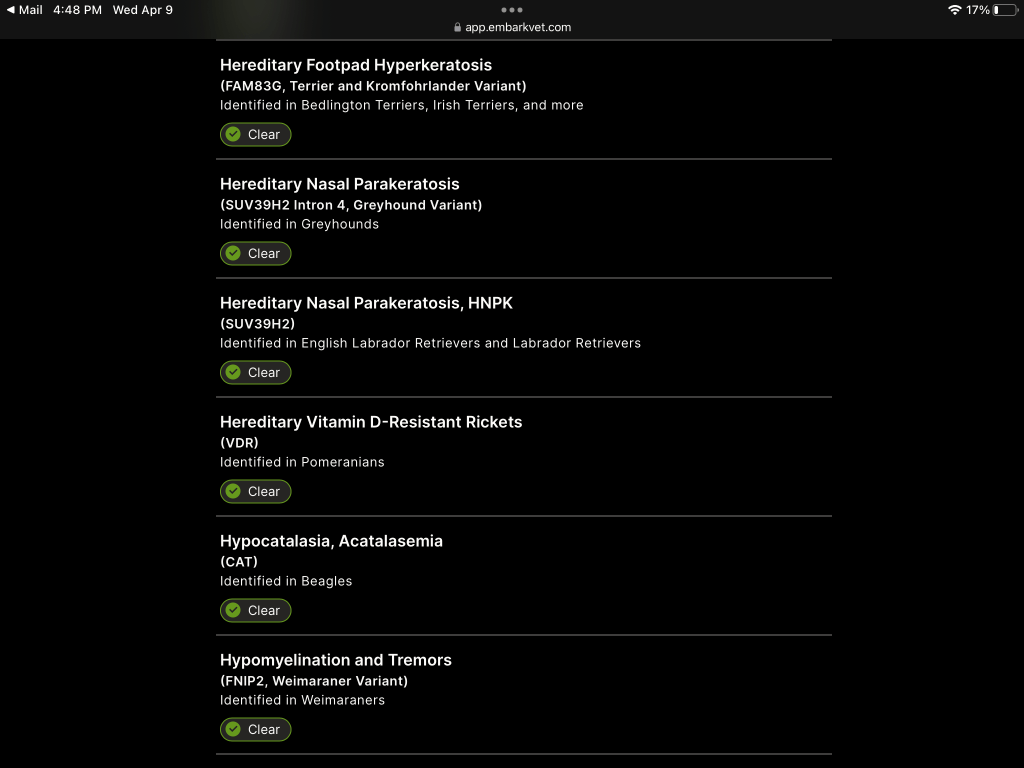Open the Hypomyelination and Tremors heading

coord(336,660)
